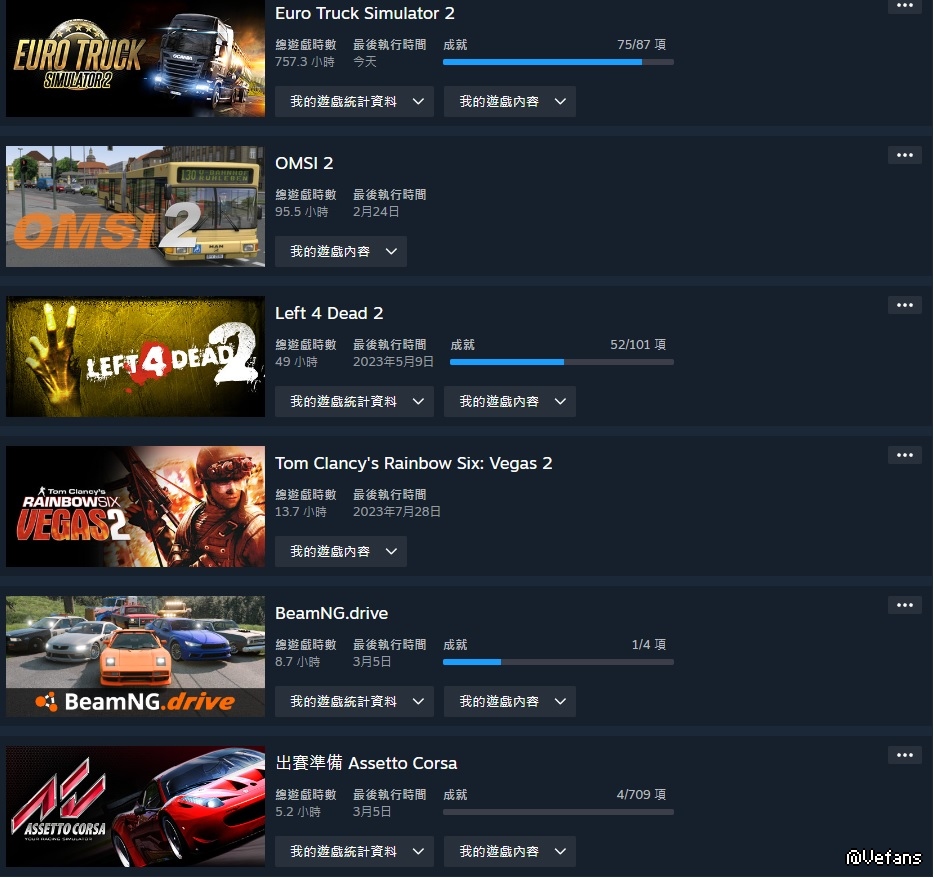This screenshot has height=878, width=934.
Task: Expand 我的遊戲內容 dropdown for OMSI 2
Action: [341, 252]
